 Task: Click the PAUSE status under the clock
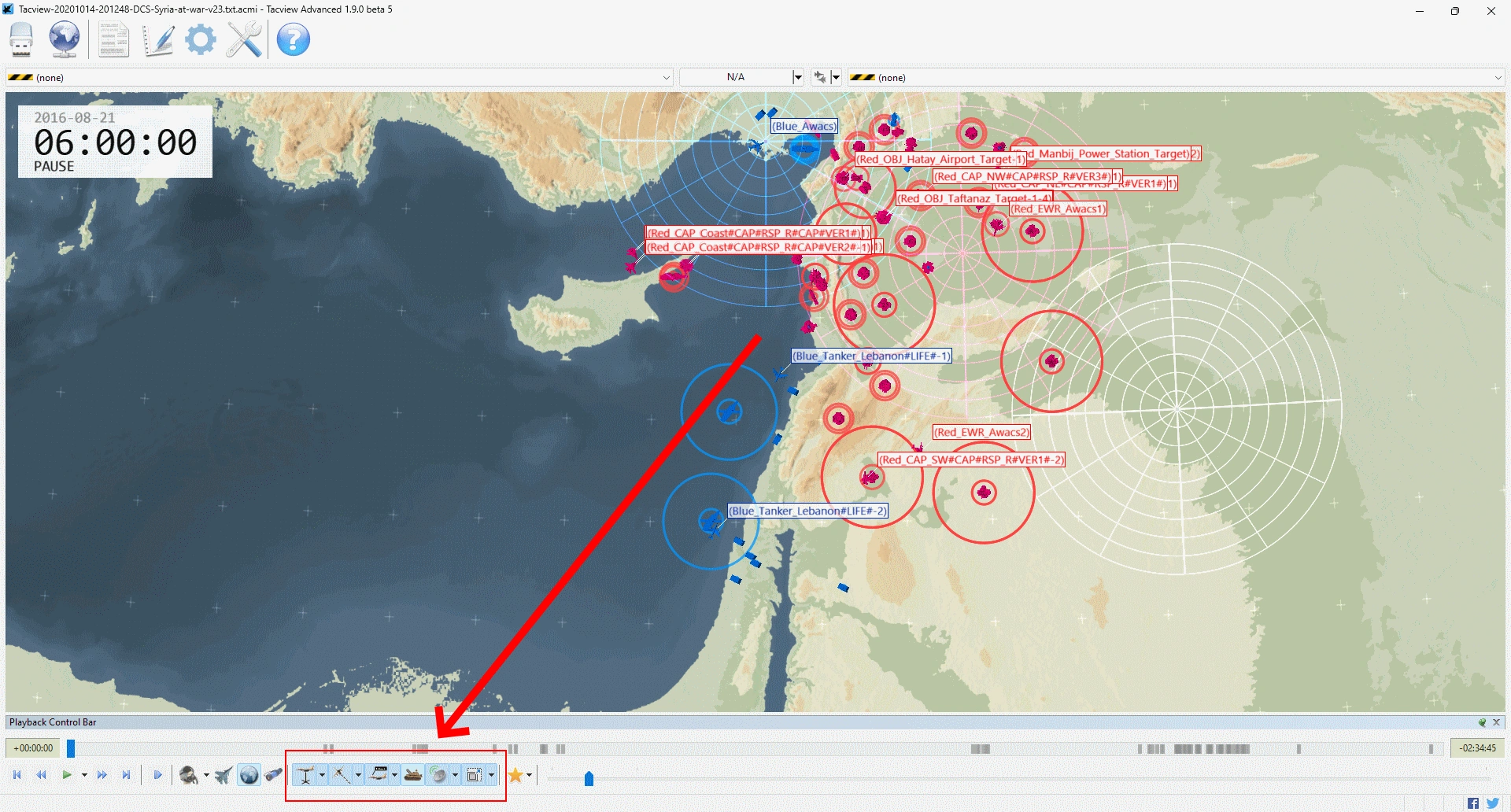click(x=54, y=167)
